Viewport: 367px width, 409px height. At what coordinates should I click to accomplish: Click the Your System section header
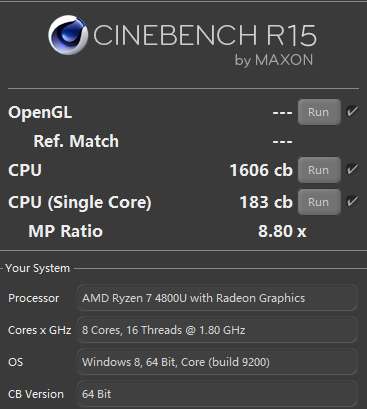38,268
